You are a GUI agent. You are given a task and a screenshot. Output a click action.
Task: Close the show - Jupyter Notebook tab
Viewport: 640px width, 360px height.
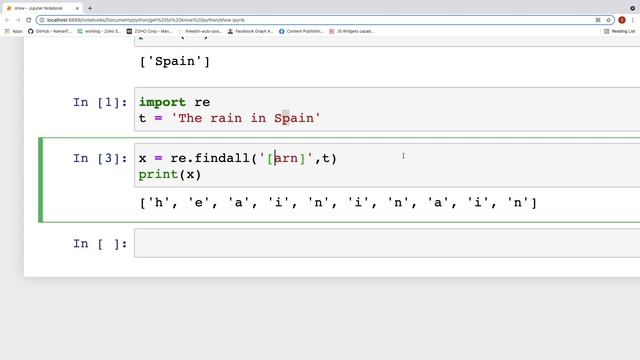[77, 8]
